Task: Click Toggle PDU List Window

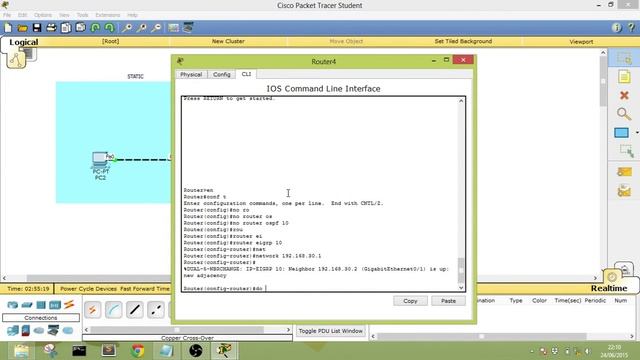Action: (x=331, y=331)
